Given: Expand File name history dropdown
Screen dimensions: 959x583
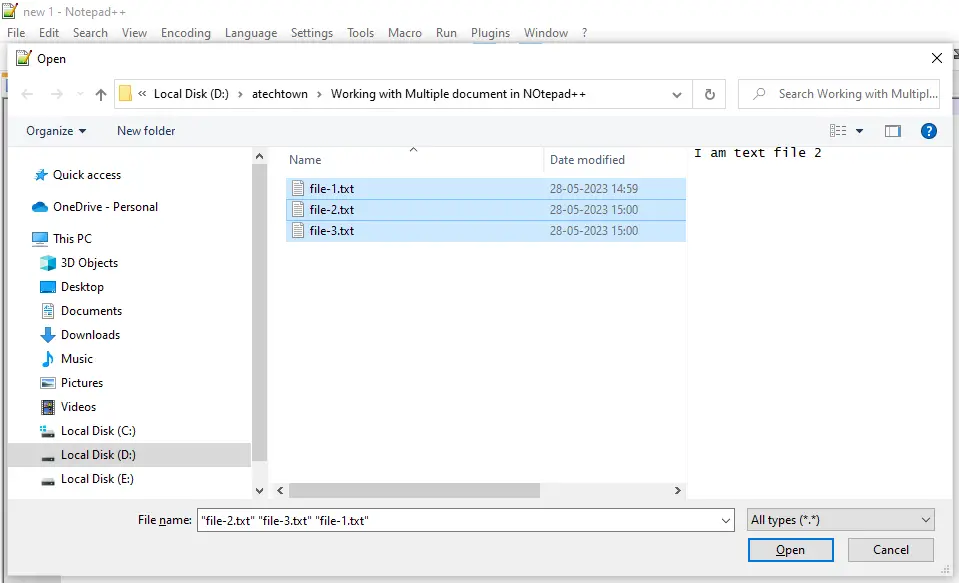Looking at the screenshot, I should (x=725, y=521).
